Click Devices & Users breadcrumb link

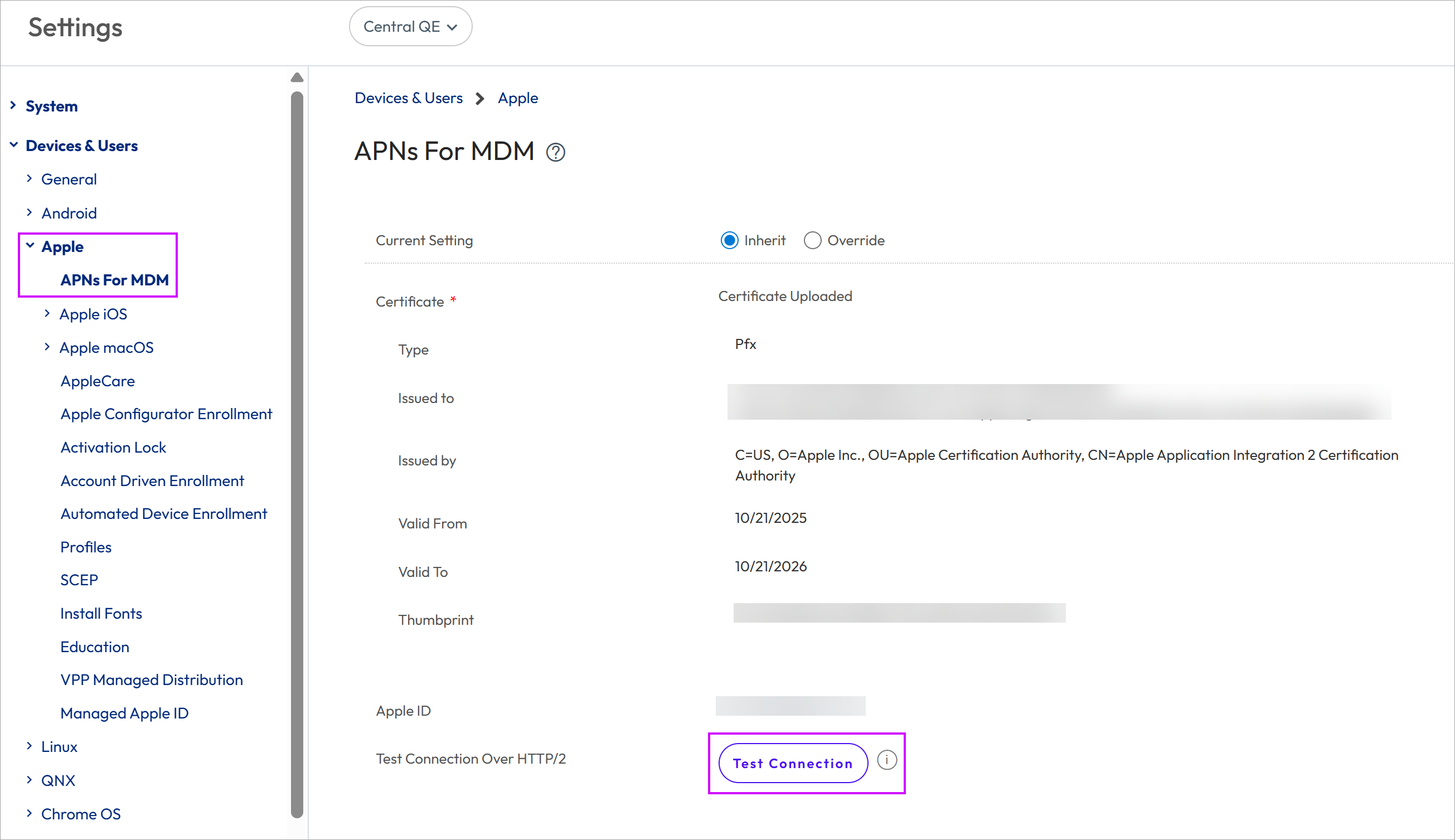point(409,98)
